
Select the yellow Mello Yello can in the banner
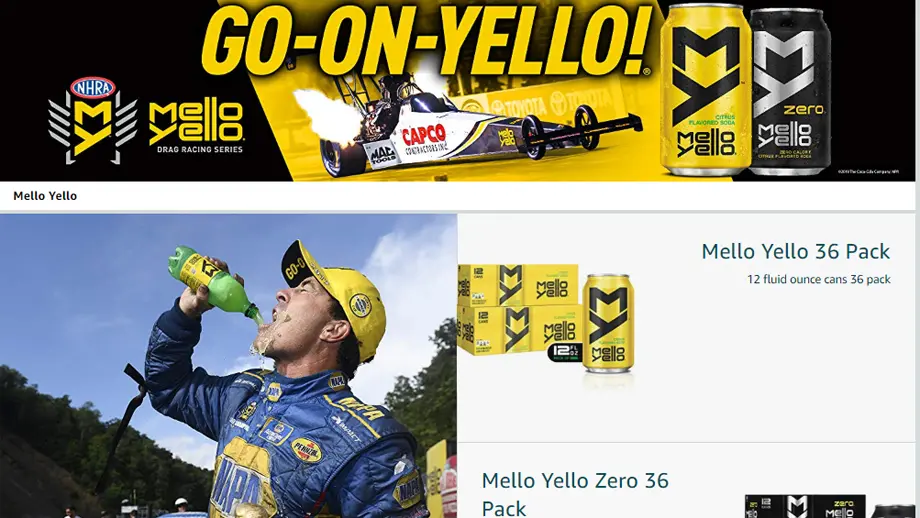[705, 90]
